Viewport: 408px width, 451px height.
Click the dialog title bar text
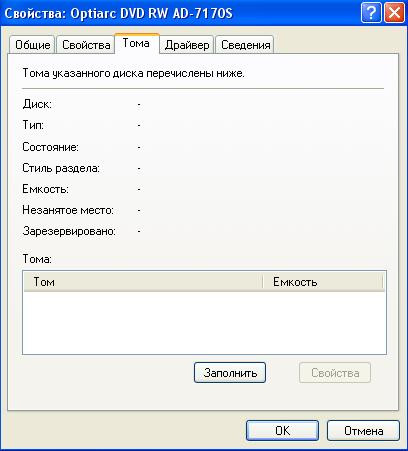(x=118, y=14)
